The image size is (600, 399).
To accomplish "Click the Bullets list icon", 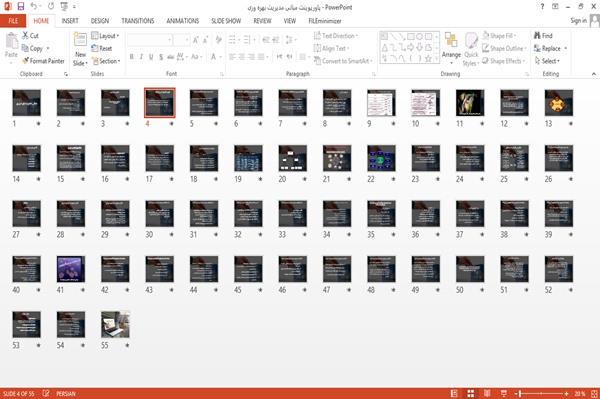I will point(232,39).
